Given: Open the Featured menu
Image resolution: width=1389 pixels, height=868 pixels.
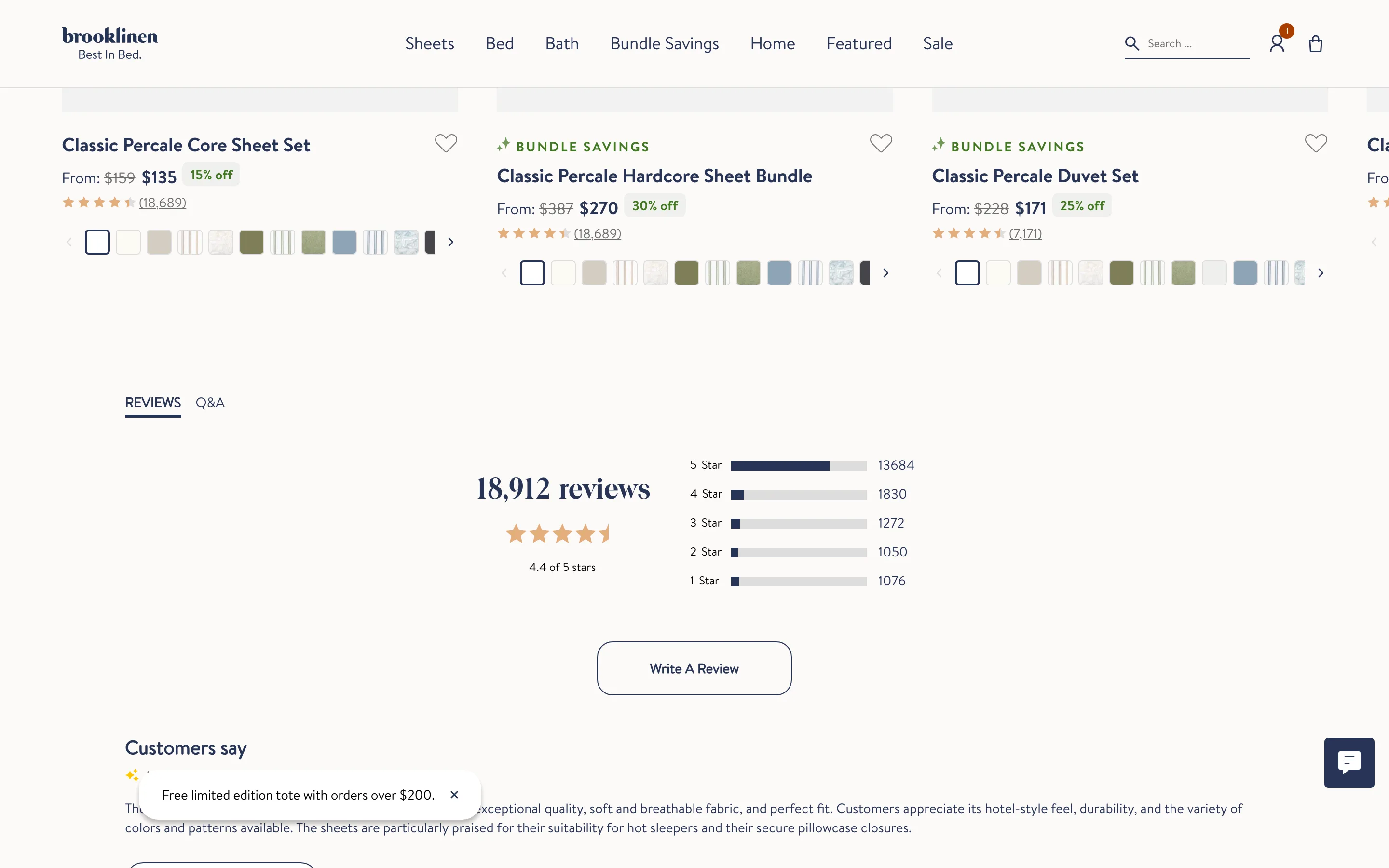Looking at the screenshot, I should [x=858, y=43].
